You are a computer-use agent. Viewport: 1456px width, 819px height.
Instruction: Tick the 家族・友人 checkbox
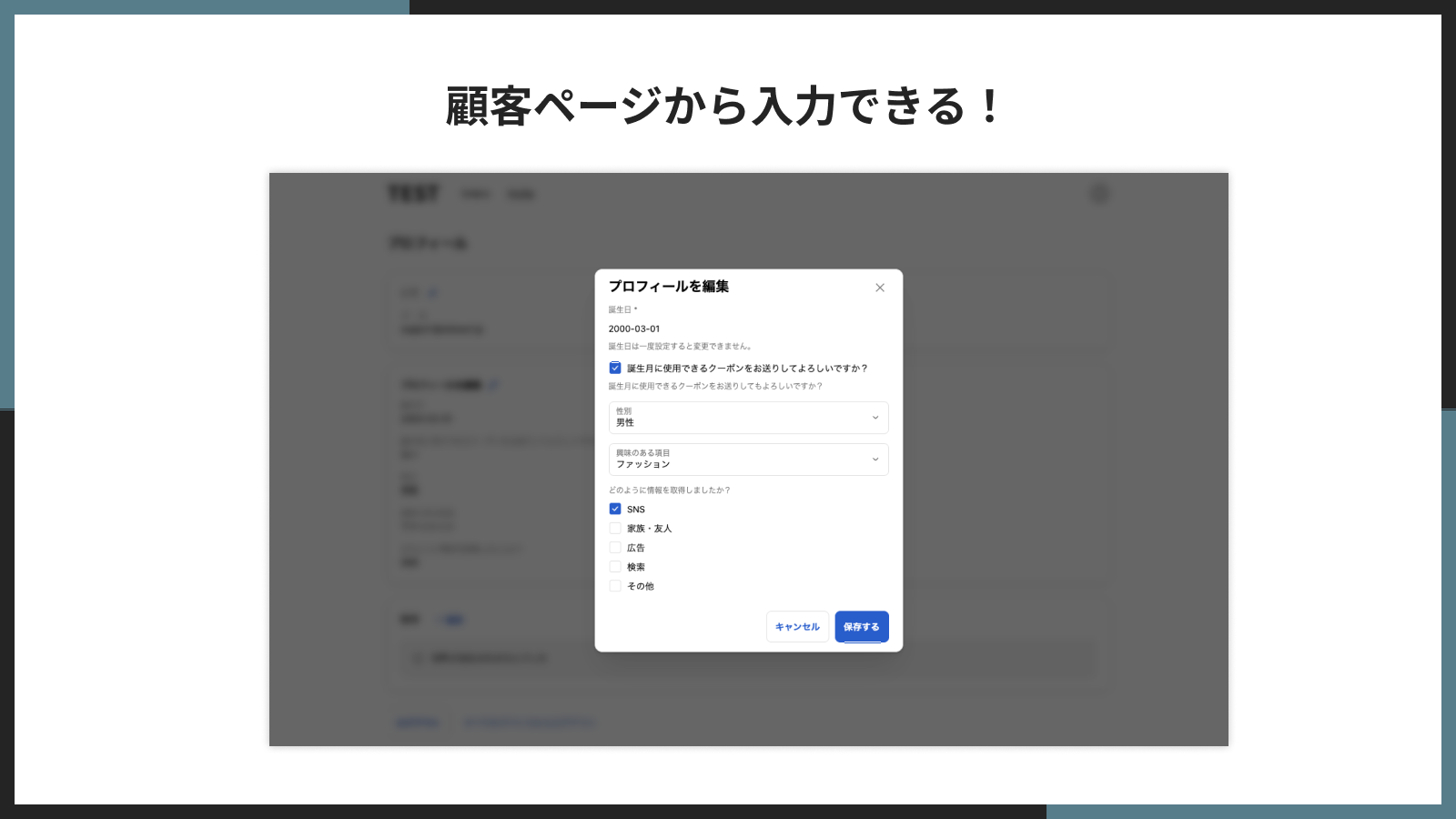[615, 528]
